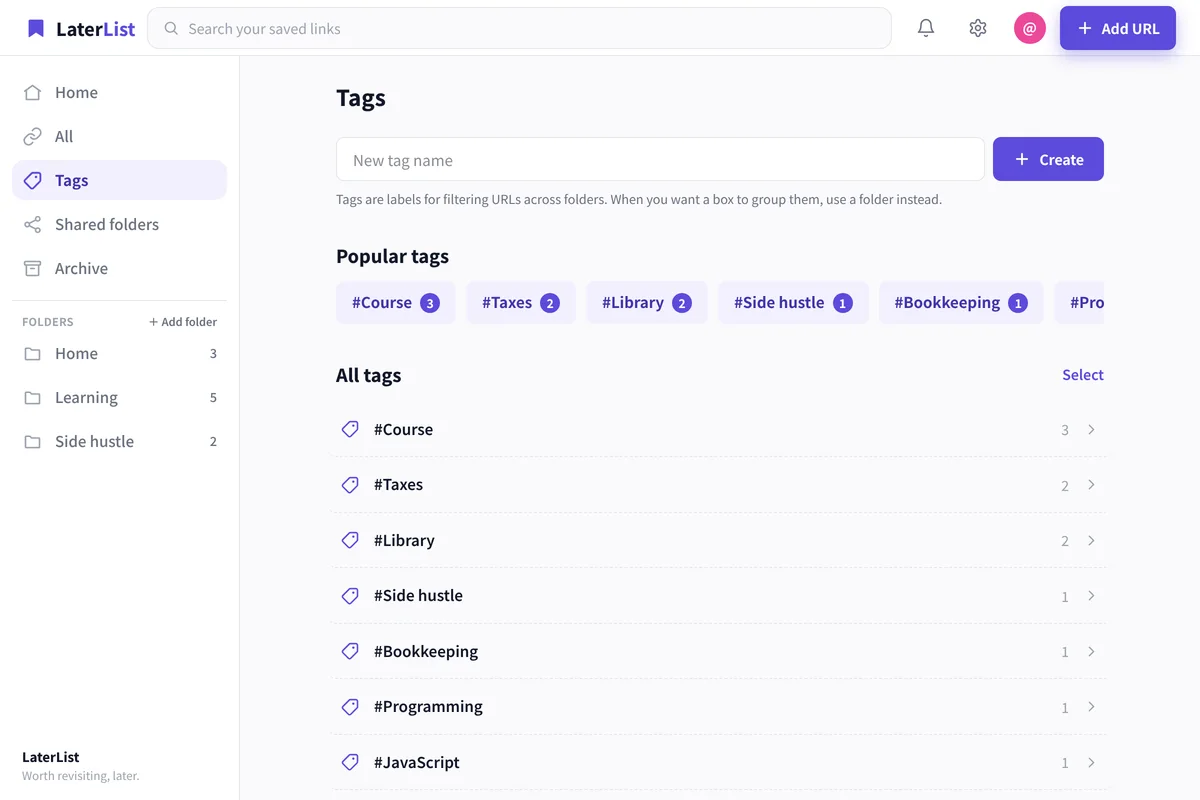This screenshot has height=800, width=1200.
Task: Click the search magnifier icon
Action: click(172, 29)
